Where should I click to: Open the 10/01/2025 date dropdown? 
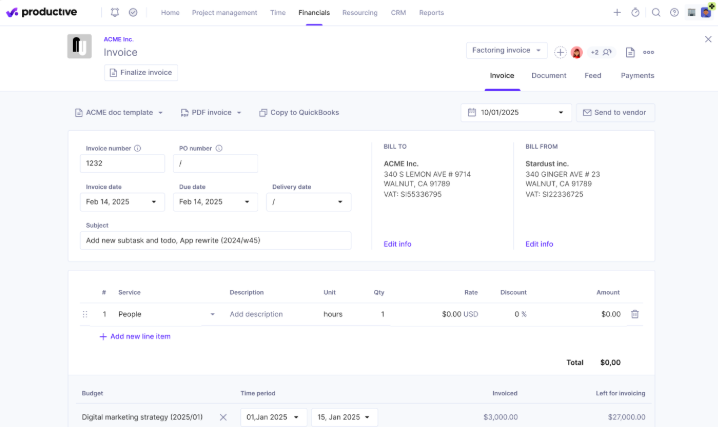tap(516, 113)
